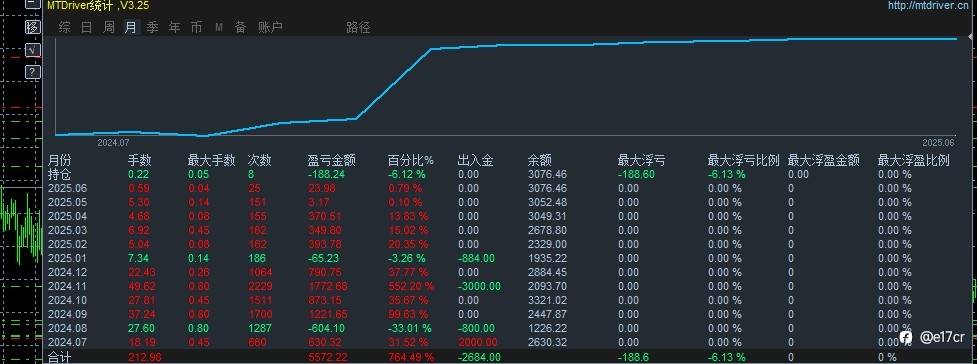Open the 备 notes tab
Image resolution: width=977 pixels, height=364 pixels.
tap(241, 27)
